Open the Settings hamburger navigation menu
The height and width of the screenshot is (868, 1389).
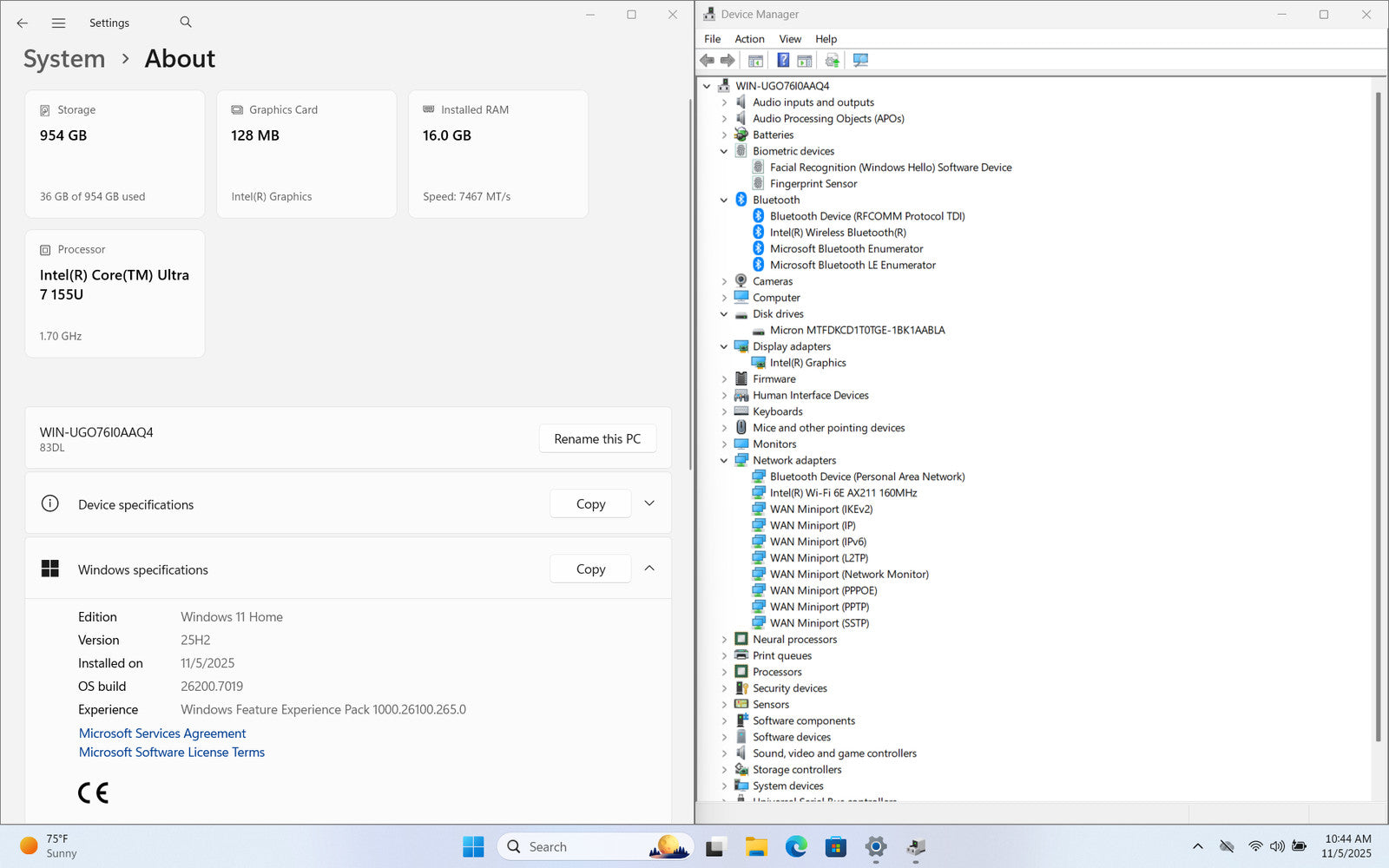(x=58, y=23)
